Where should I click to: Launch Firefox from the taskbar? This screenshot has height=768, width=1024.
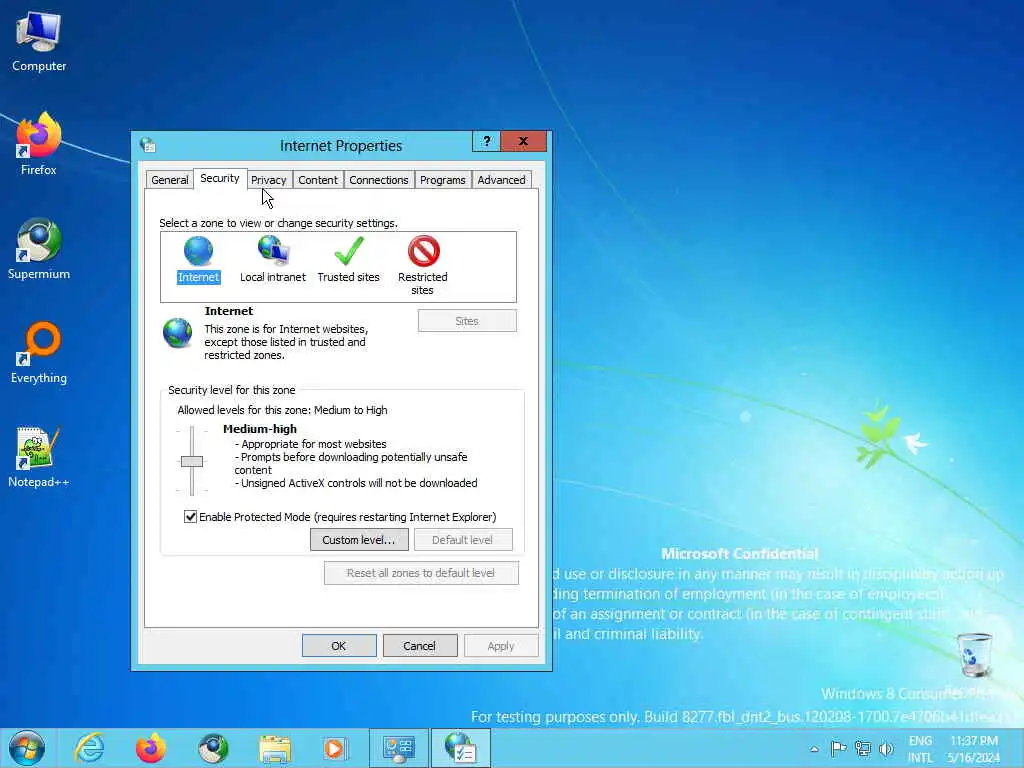pyautogui.click(x=151, y=748)
